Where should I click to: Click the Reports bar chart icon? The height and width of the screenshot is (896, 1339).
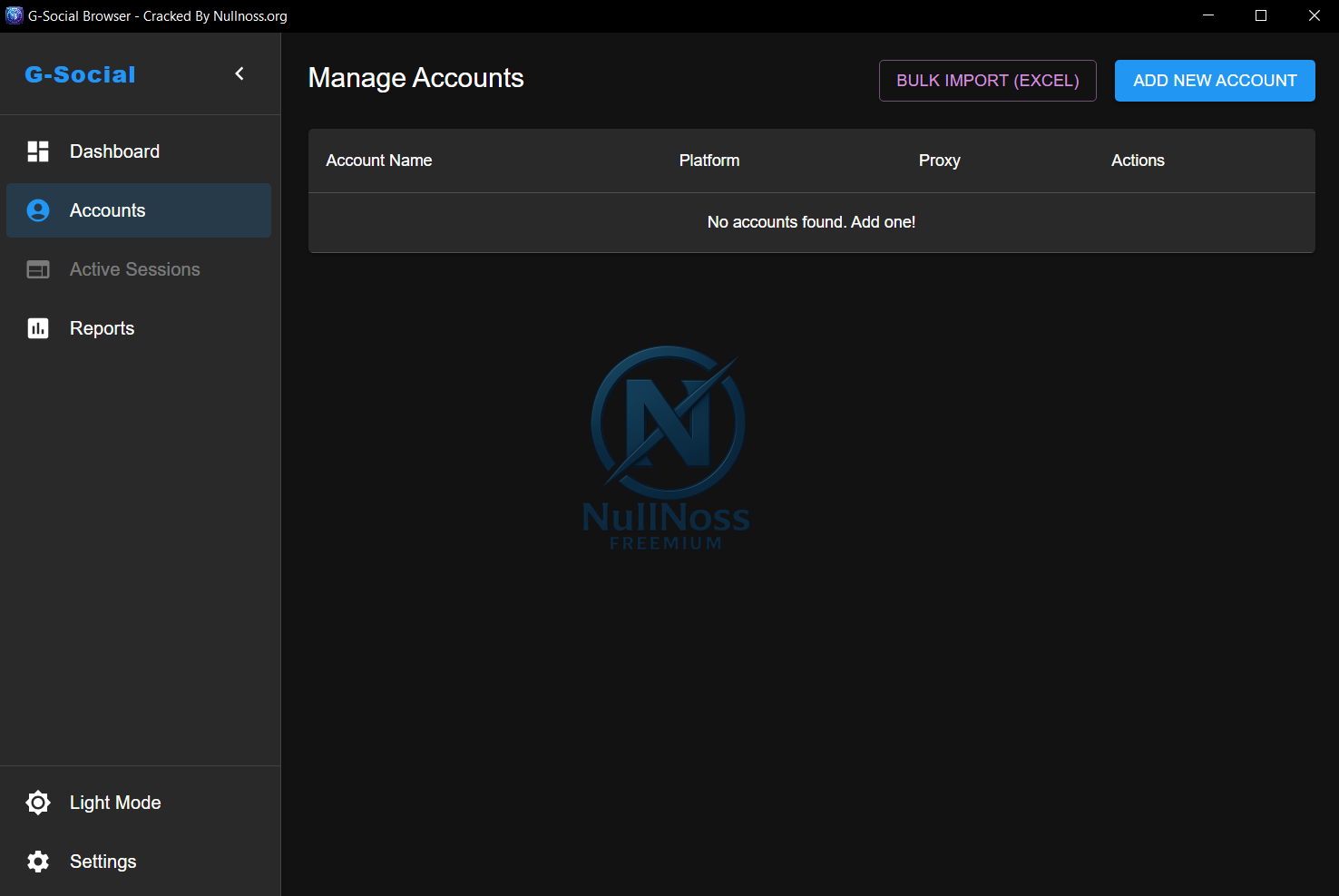click(x=38, y=328)
